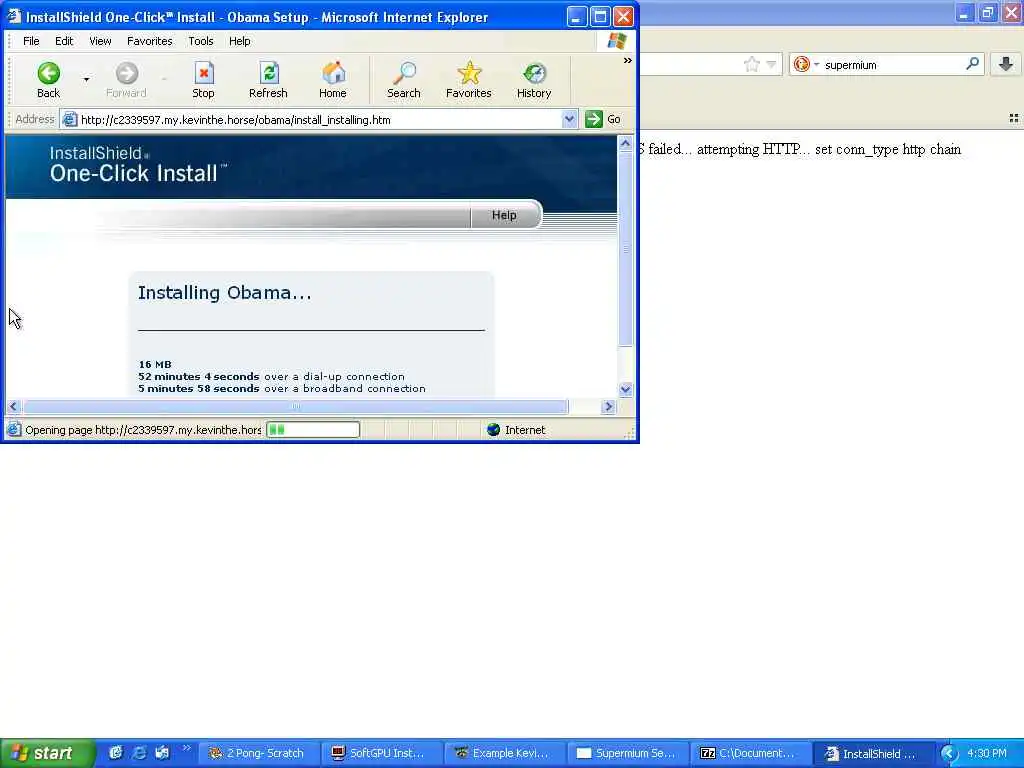Open the Favorites pane

pyautogui.click(x=469, y=80)
